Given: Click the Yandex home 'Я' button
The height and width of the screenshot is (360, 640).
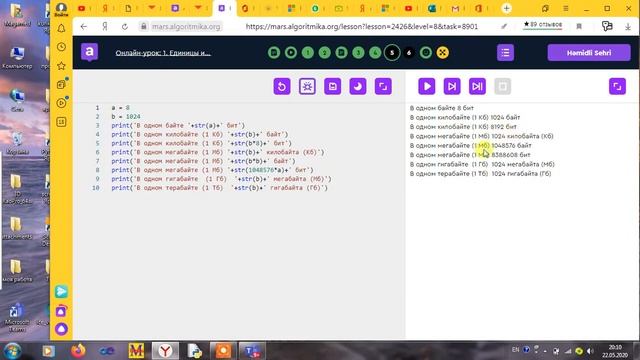Looking at the screenshot, I should [105, 27].
